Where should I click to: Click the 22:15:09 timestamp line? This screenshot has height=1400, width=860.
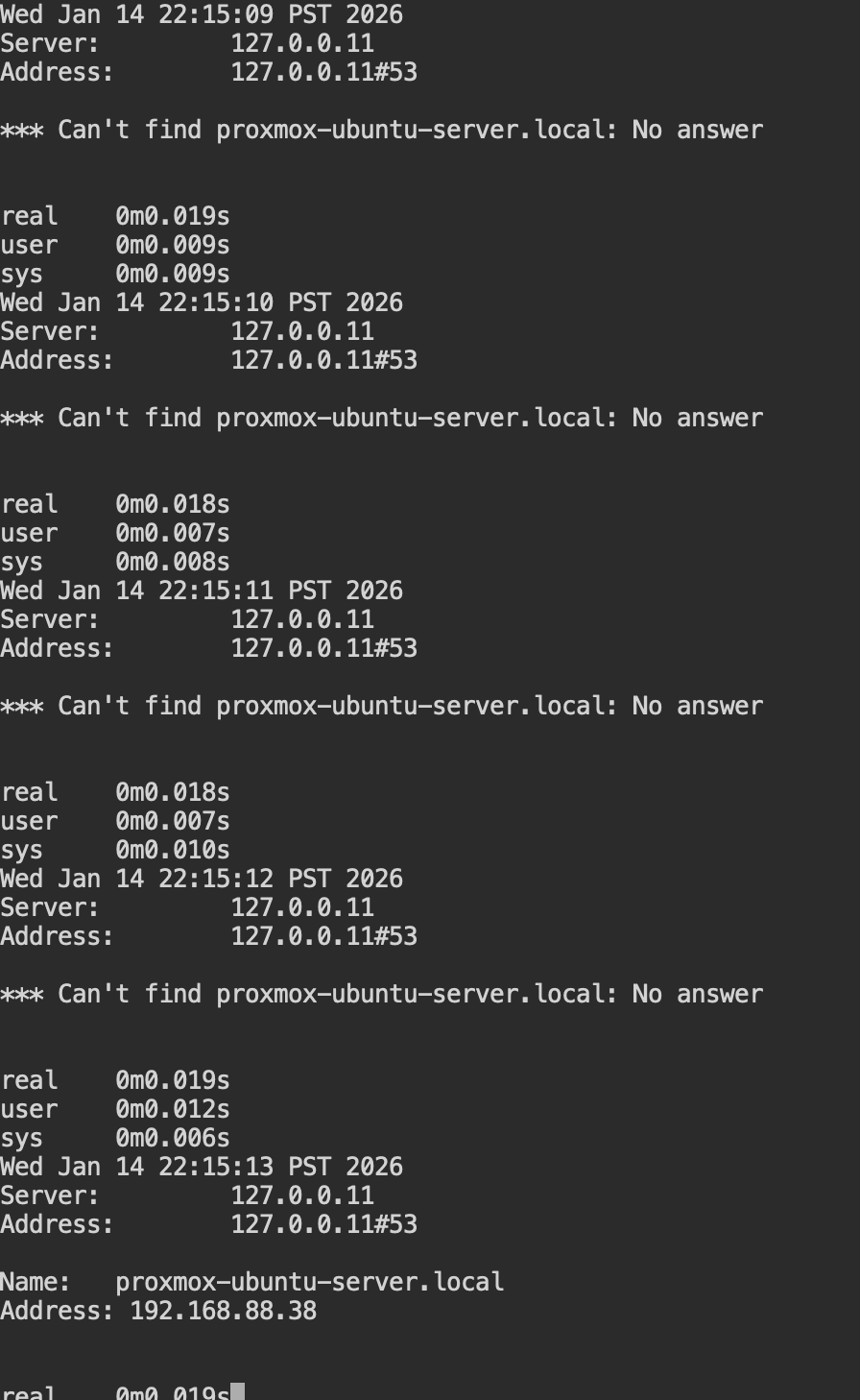click(202, 14)
